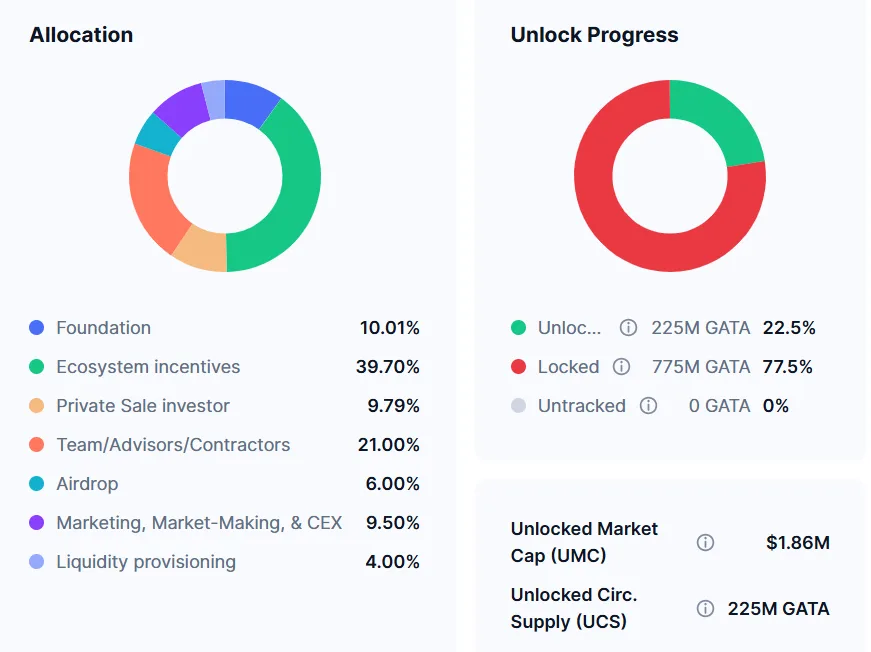Toggle the Foundation legend dot

click(x=37, y=328)
